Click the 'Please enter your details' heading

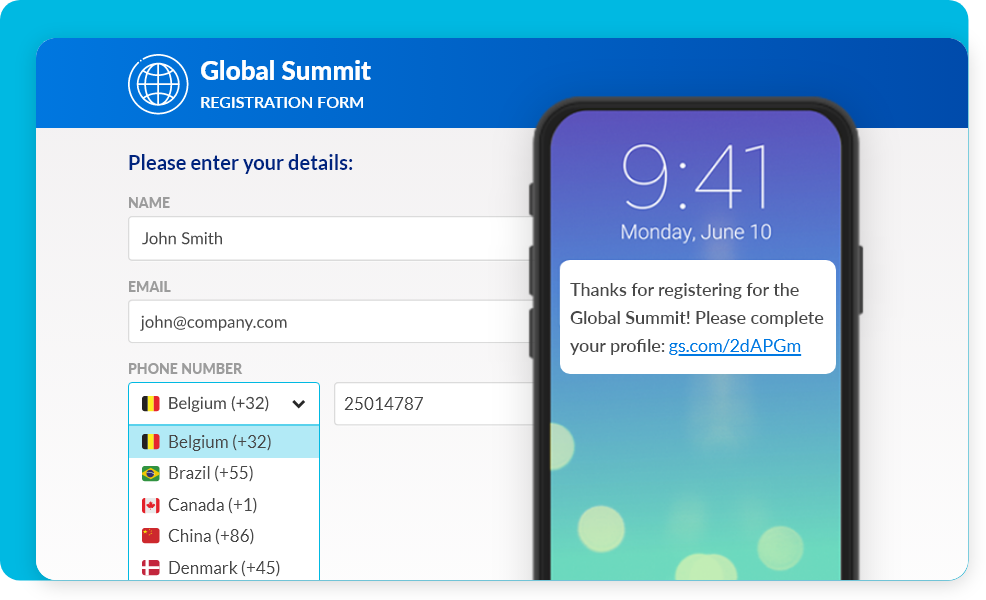pyautogui.click(x=240, y=162)
